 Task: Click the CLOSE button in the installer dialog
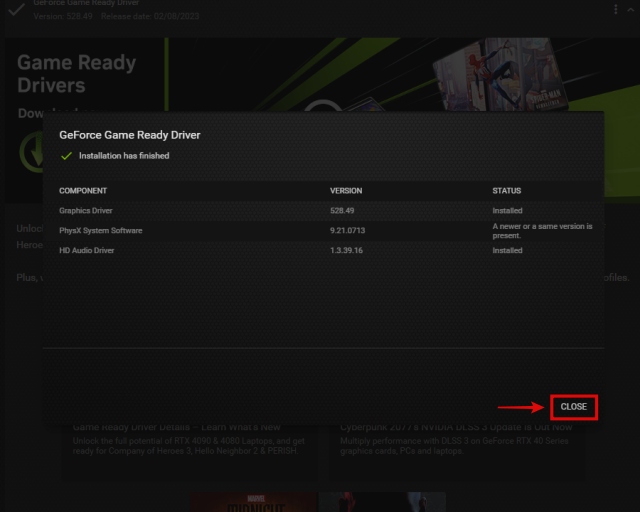tap(573, 407)
